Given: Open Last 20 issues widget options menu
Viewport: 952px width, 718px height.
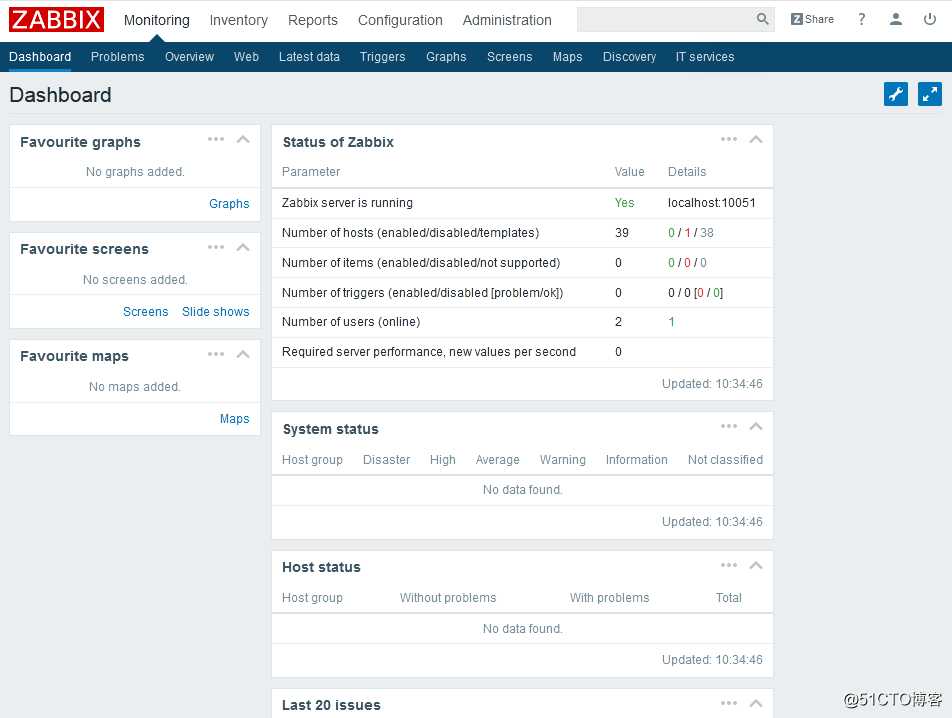Looking at the screenshot, I should (x=729, y=703).
